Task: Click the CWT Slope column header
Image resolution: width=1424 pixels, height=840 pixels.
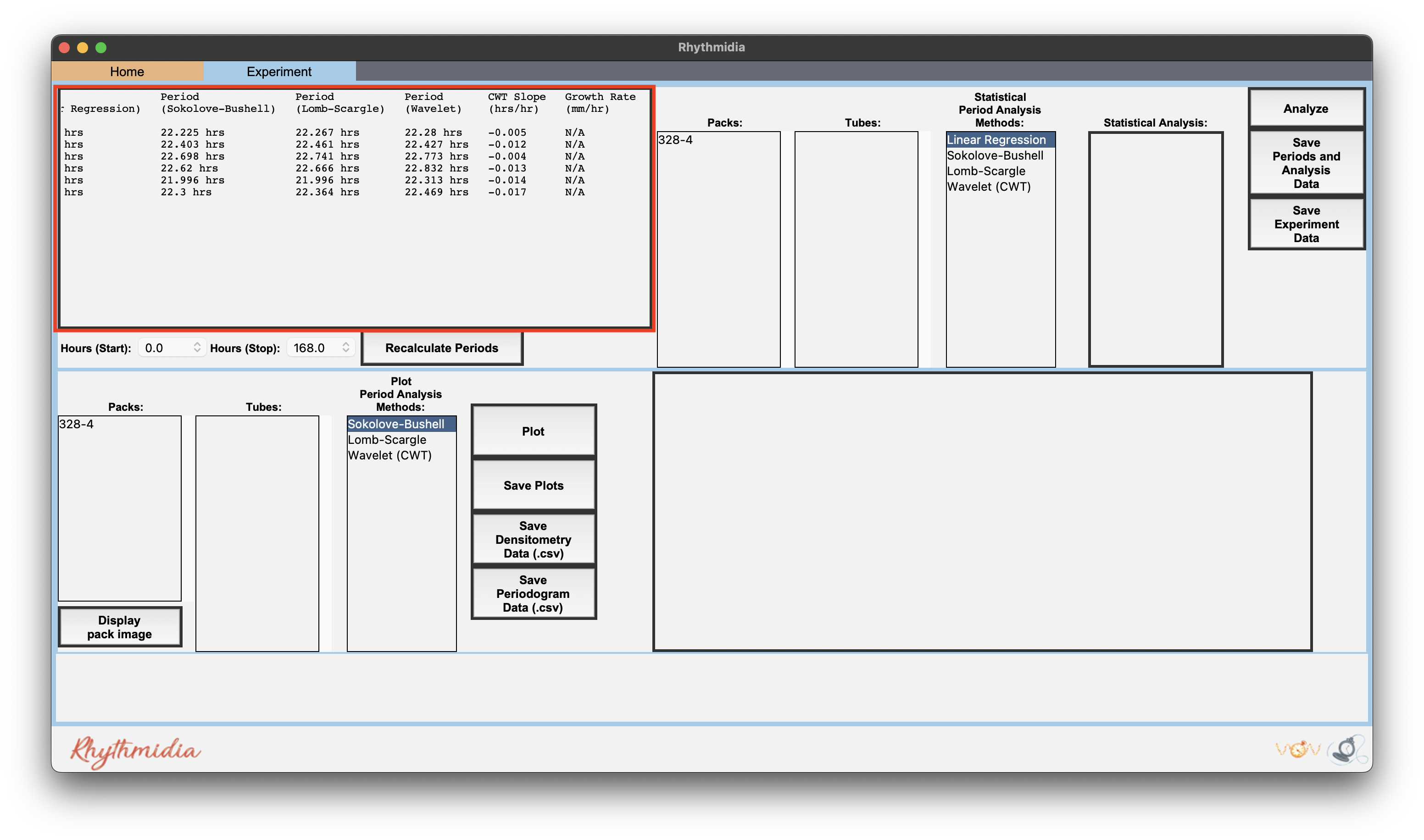Action: (517, 102)
